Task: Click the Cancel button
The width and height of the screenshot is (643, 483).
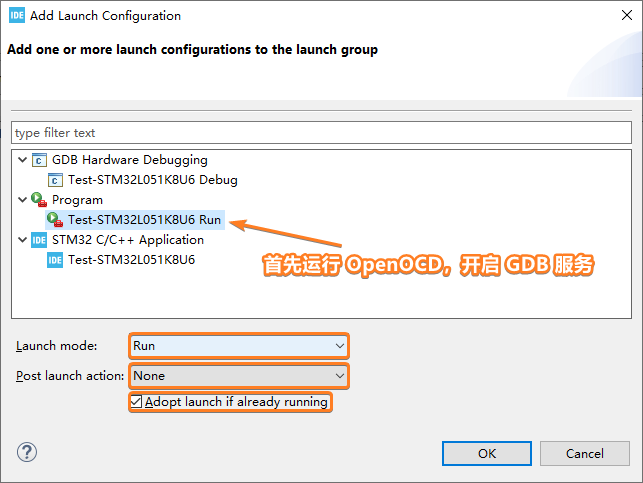Action: (585, 453)
